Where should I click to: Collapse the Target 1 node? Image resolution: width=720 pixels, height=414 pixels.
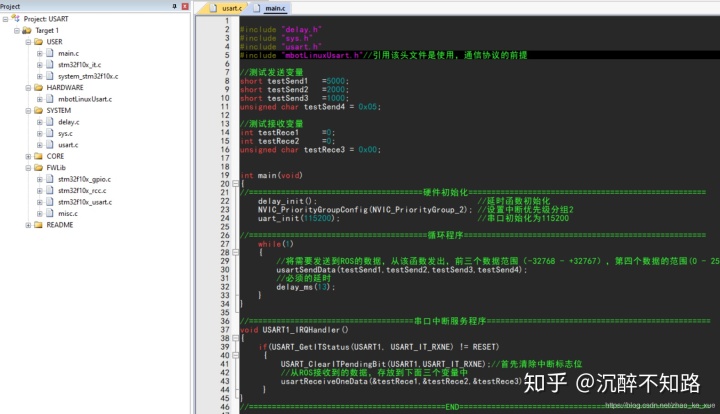[17, 30]
